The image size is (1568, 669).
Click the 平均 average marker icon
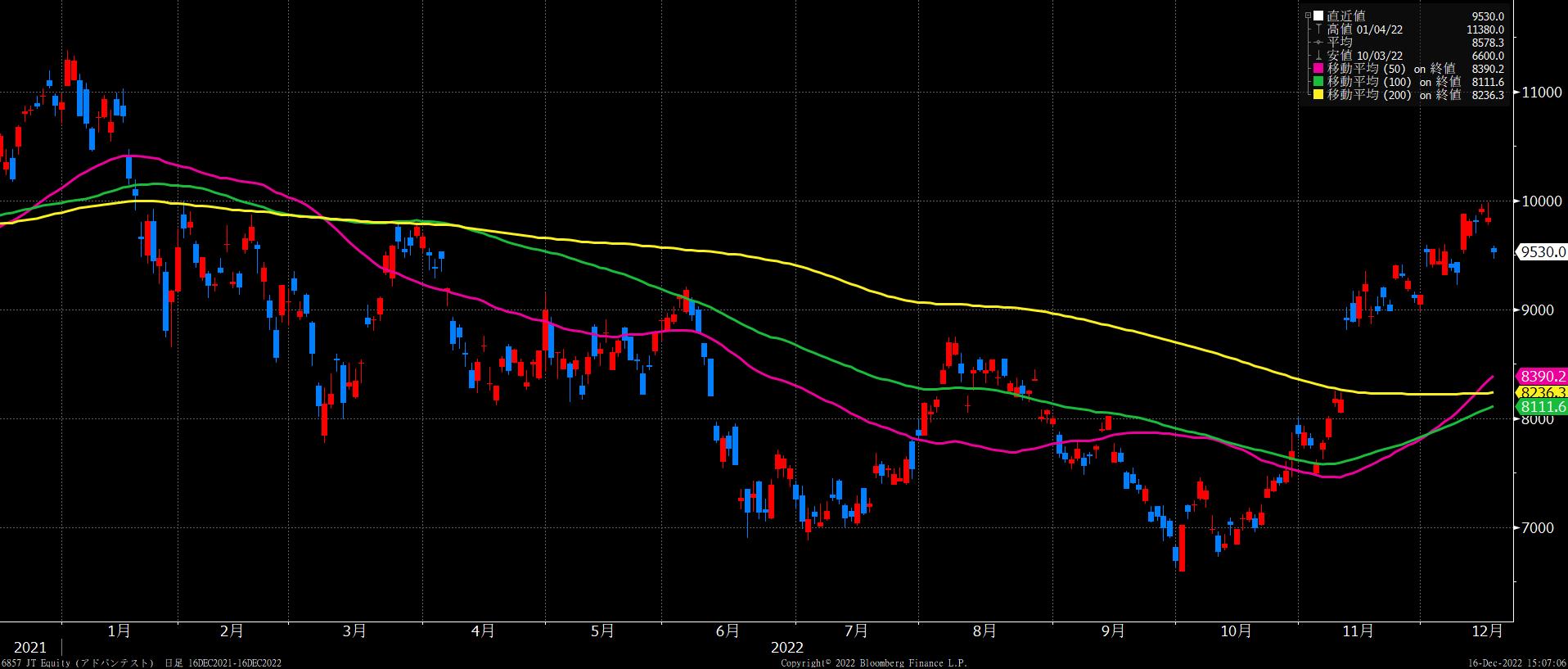[1318, 43]
